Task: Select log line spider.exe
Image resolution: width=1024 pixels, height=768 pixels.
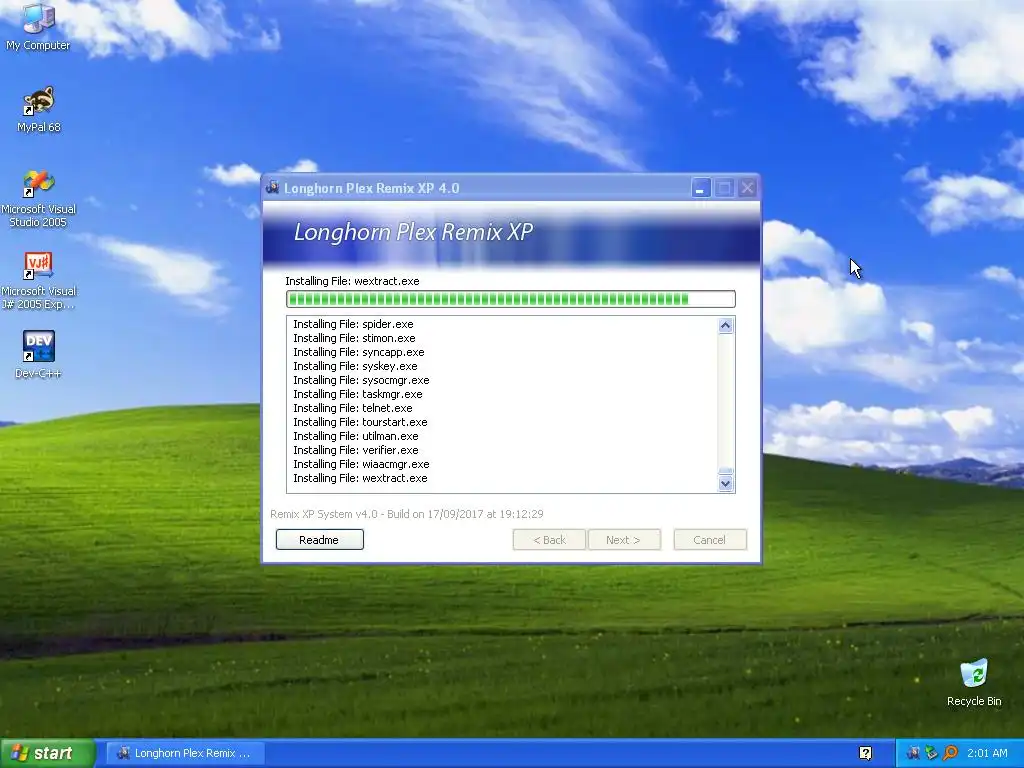Action: coord(353,324)
